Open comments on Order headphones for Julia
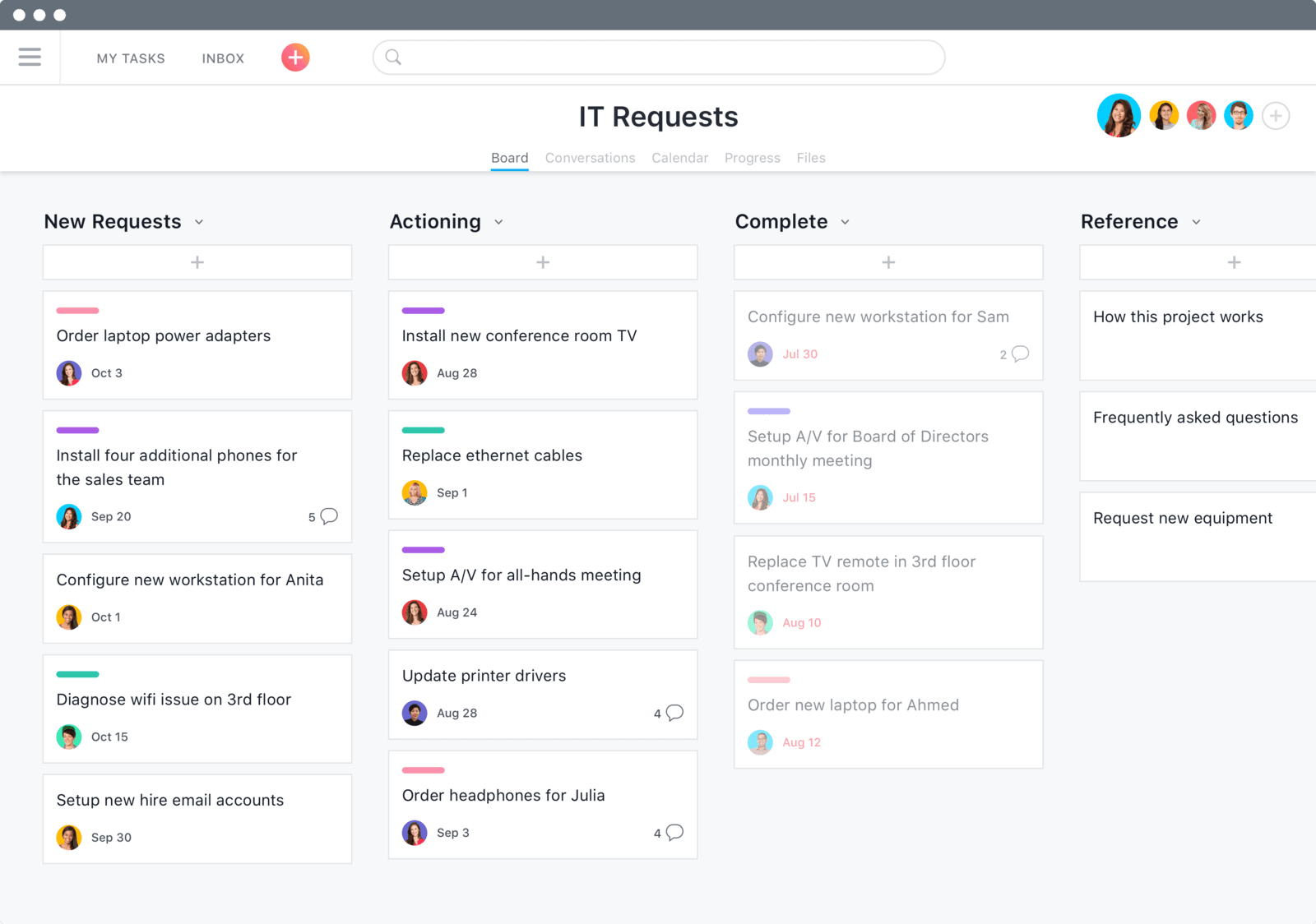 pyautogui.click(x=671, y=833)
